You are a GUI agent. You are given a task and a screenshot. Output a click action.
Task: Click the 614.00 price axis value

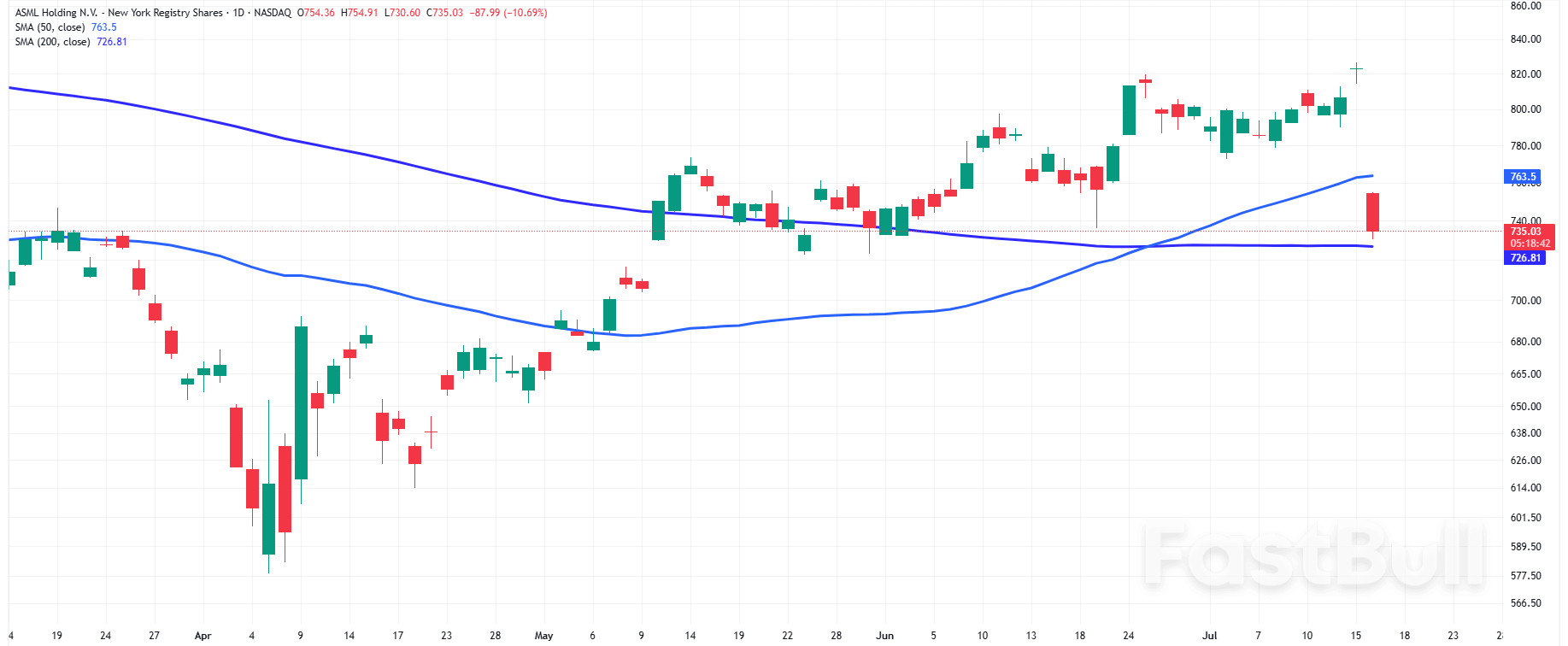(x=1525, y=488)
